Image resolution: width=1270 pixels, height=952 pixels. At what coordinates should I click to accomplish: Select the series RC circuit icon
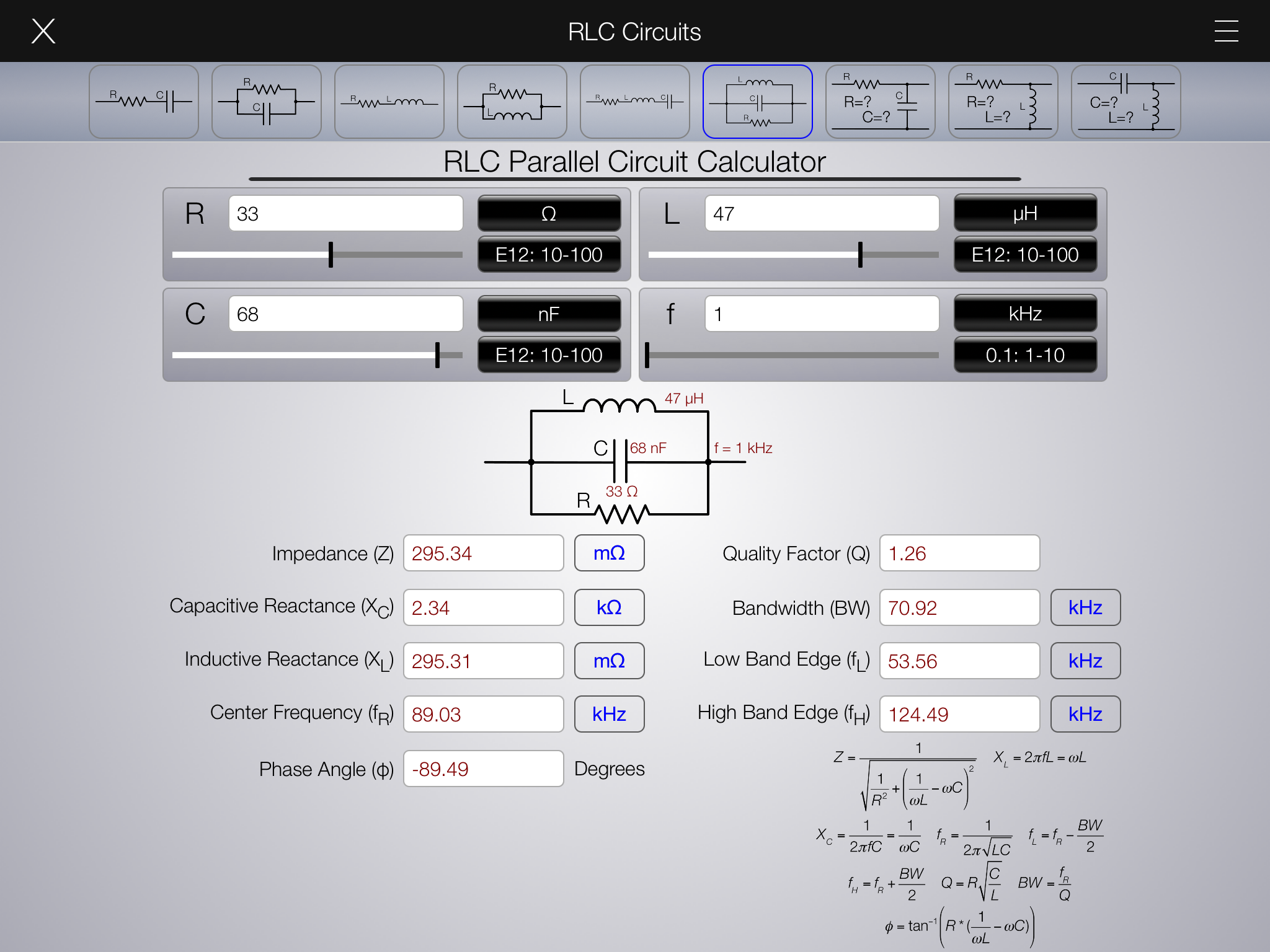(143, 102)
